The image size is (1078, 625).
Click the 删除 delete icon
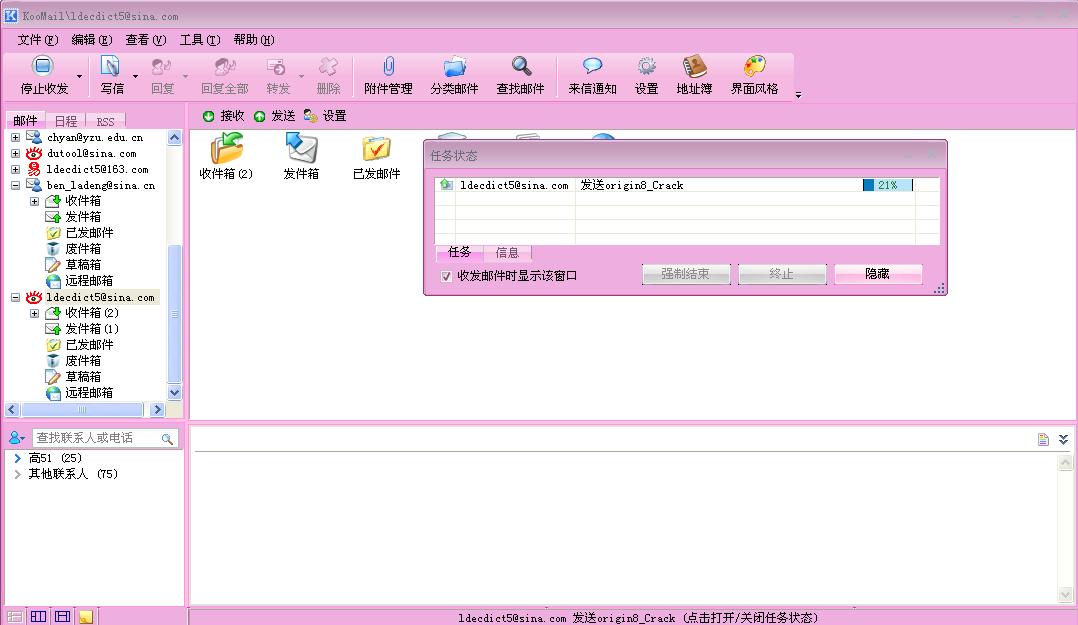[328, 67]
